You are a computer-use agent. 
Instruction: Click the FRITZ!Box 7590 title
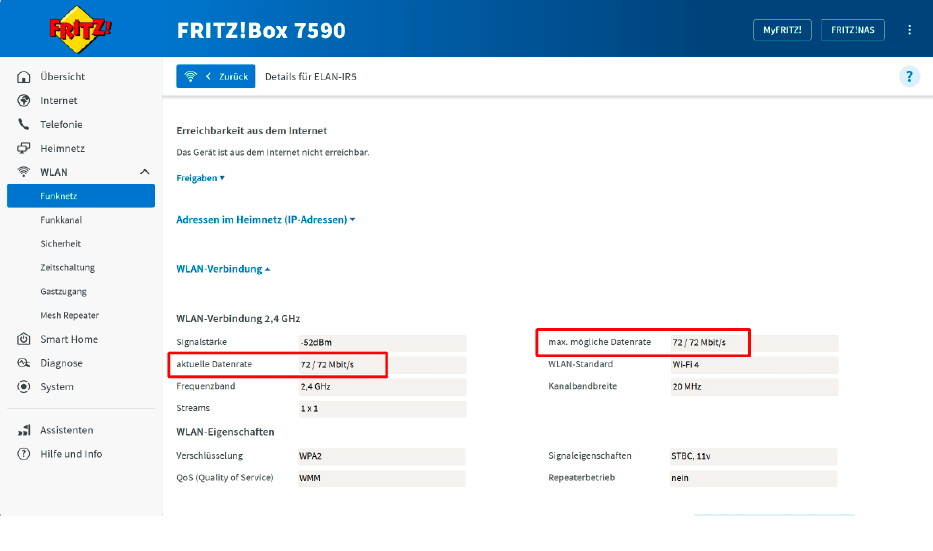point(261,30)
